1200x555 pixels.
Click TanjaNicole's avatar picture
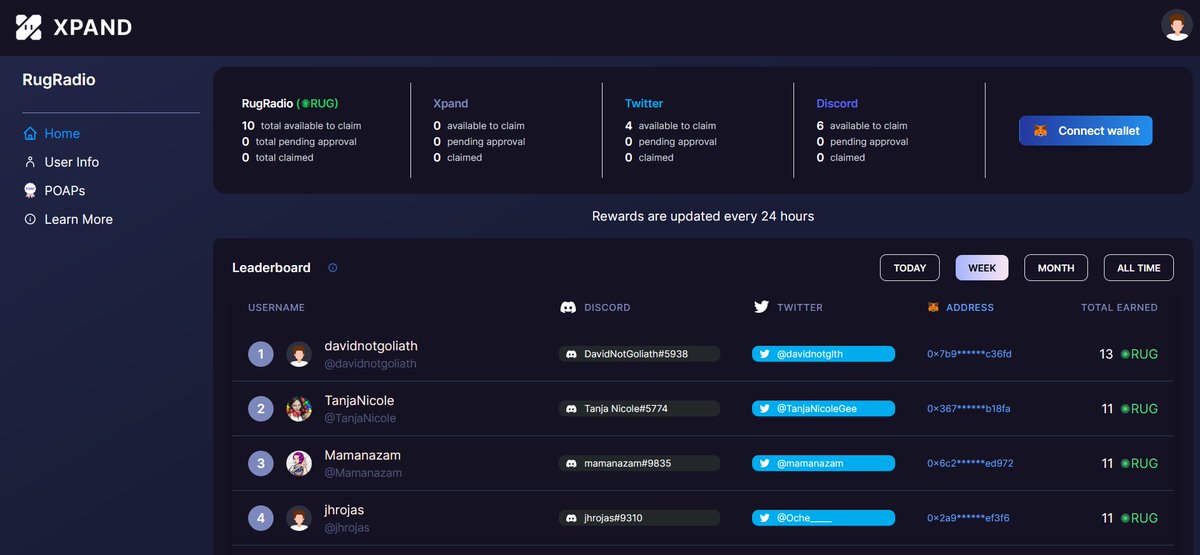(299, 409)
